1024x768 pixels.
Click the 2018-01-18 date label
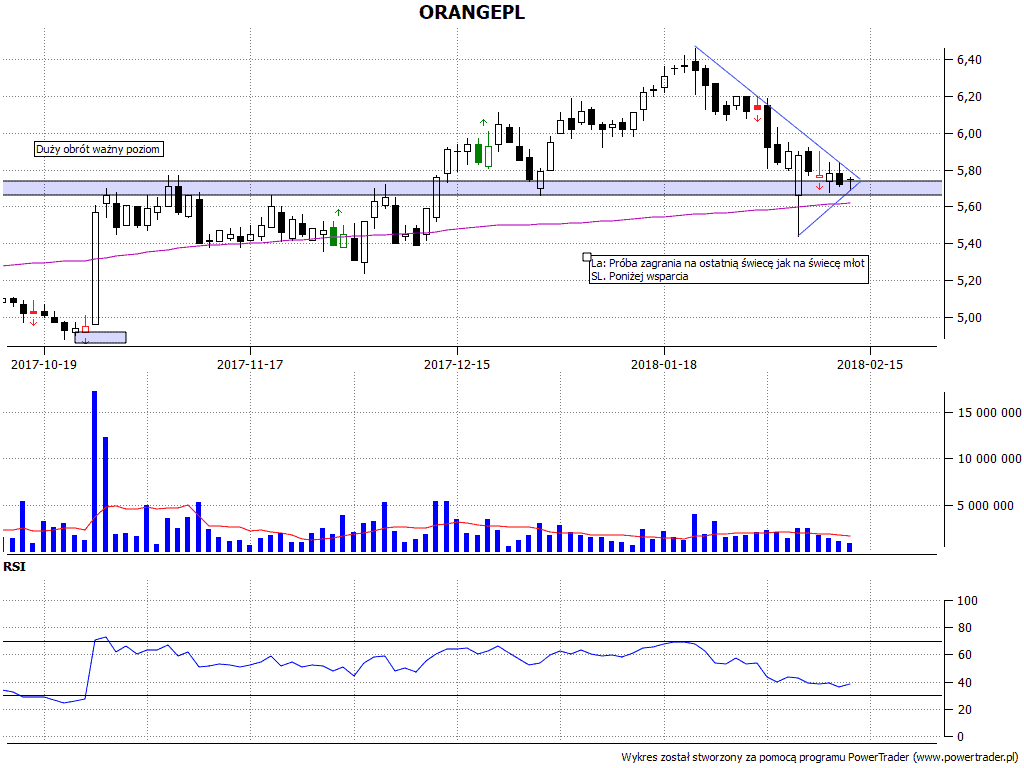coord(664,364)
